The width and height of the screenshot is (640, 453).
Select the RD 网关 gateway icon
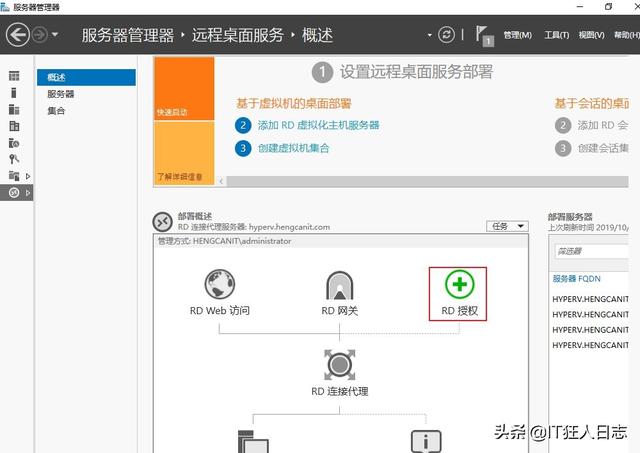click(339, 286)
